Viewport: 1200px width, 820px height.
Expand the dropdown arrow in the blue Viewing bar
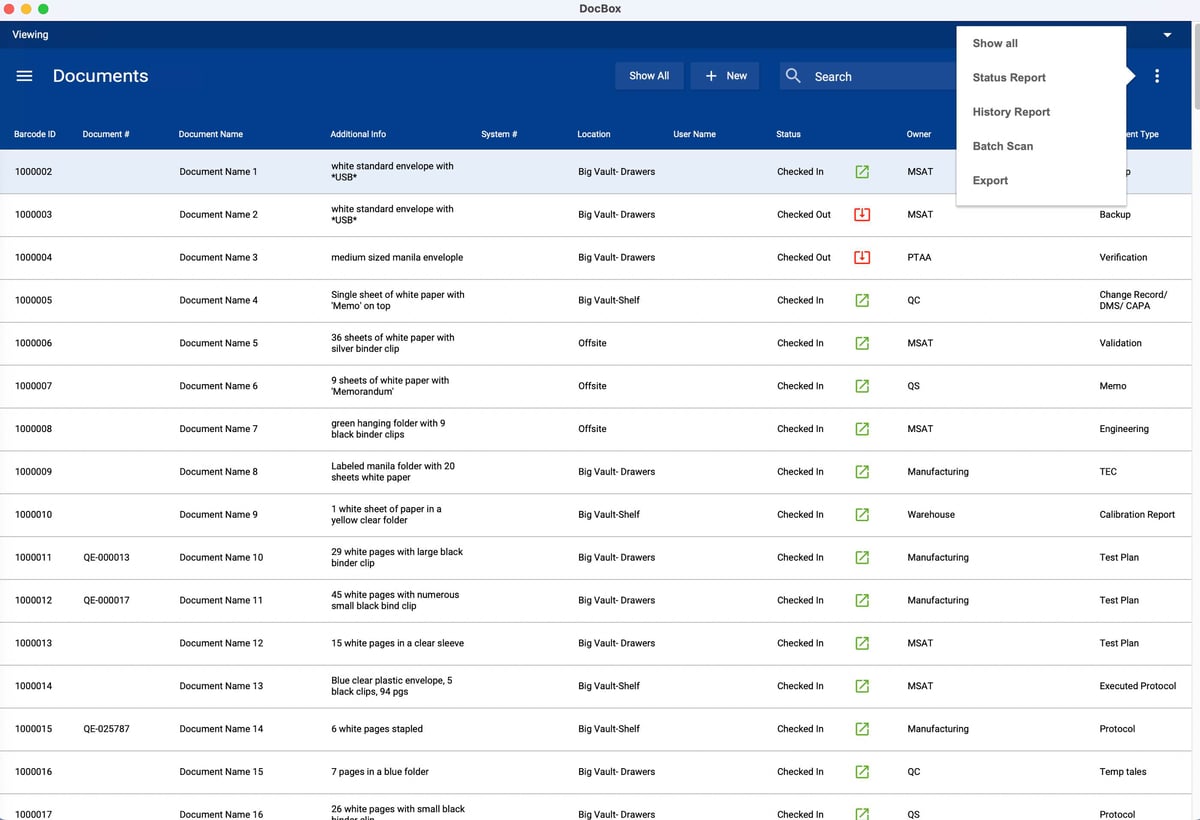1166,33
